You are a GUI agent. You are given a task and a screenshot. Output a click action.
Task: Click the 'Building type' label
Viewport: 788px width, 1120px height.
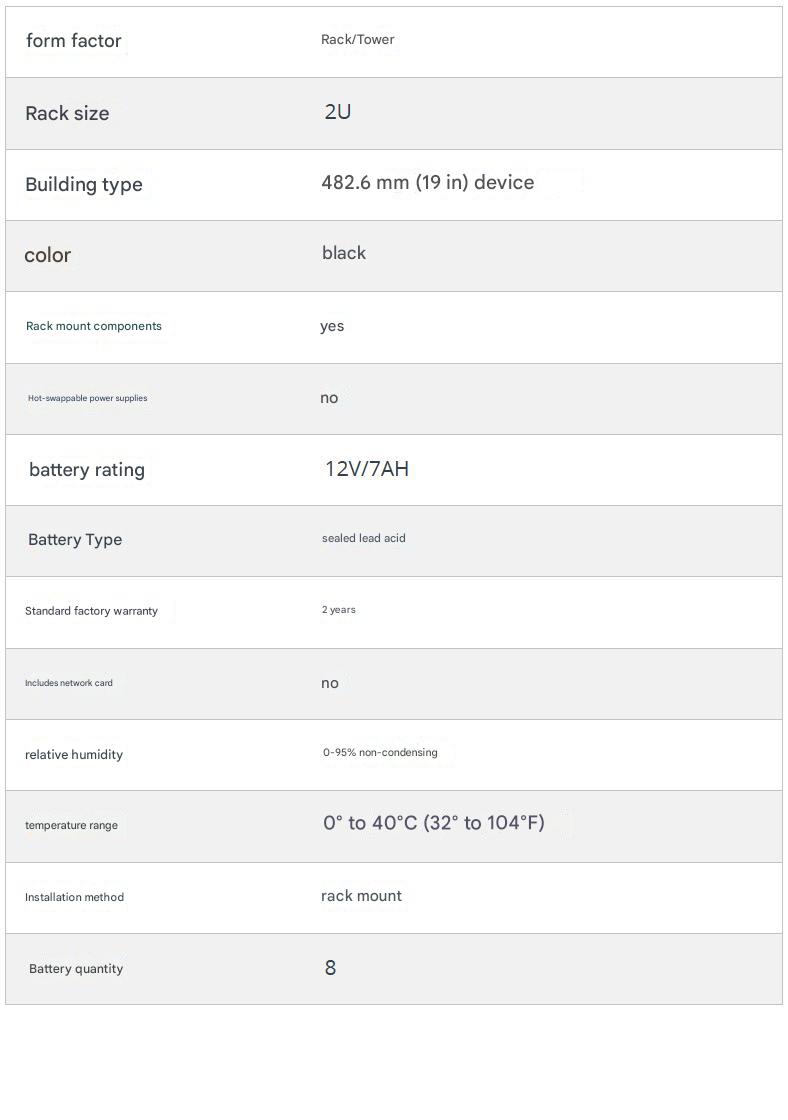coord(84,184)
